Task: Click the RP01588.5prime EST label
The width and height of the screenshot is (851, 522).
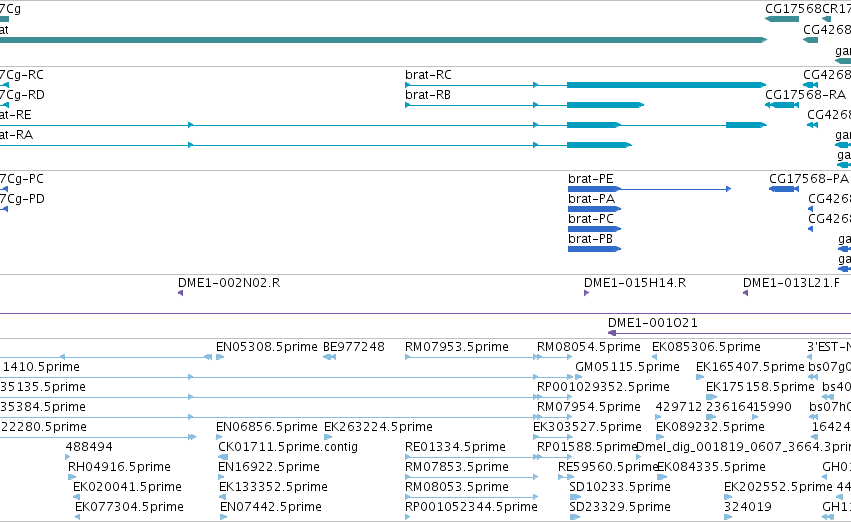Action: [586, 447]
